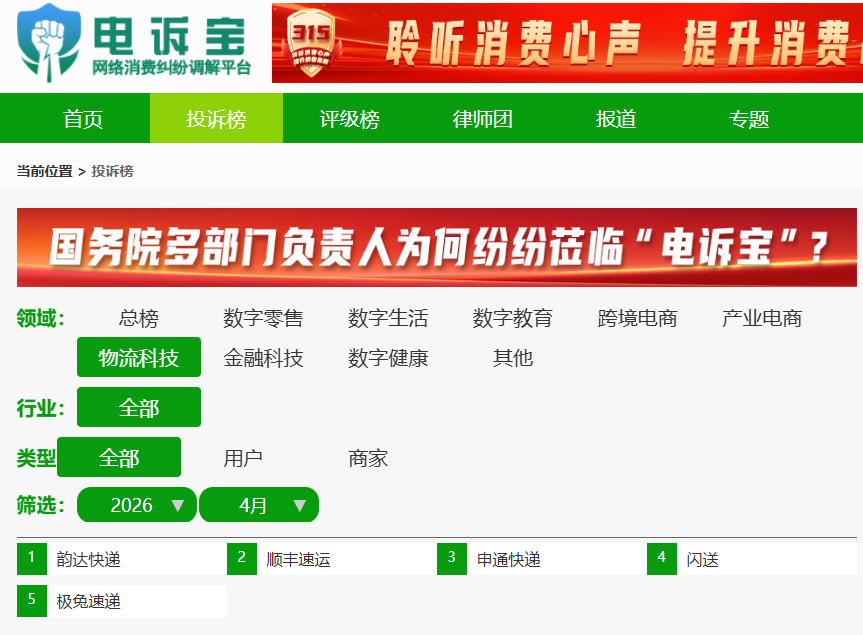Select the 其他 field filter
Viewport: 863px width, 635px height.
coord(512,358)
